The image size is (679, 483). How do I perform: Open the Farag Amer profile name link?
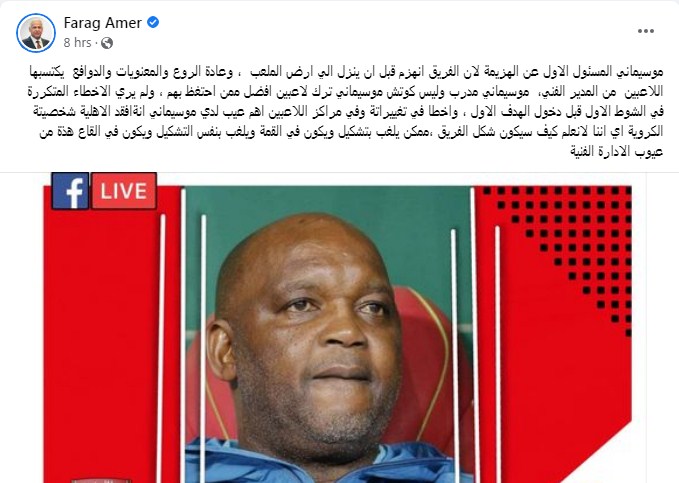(103, 23)
